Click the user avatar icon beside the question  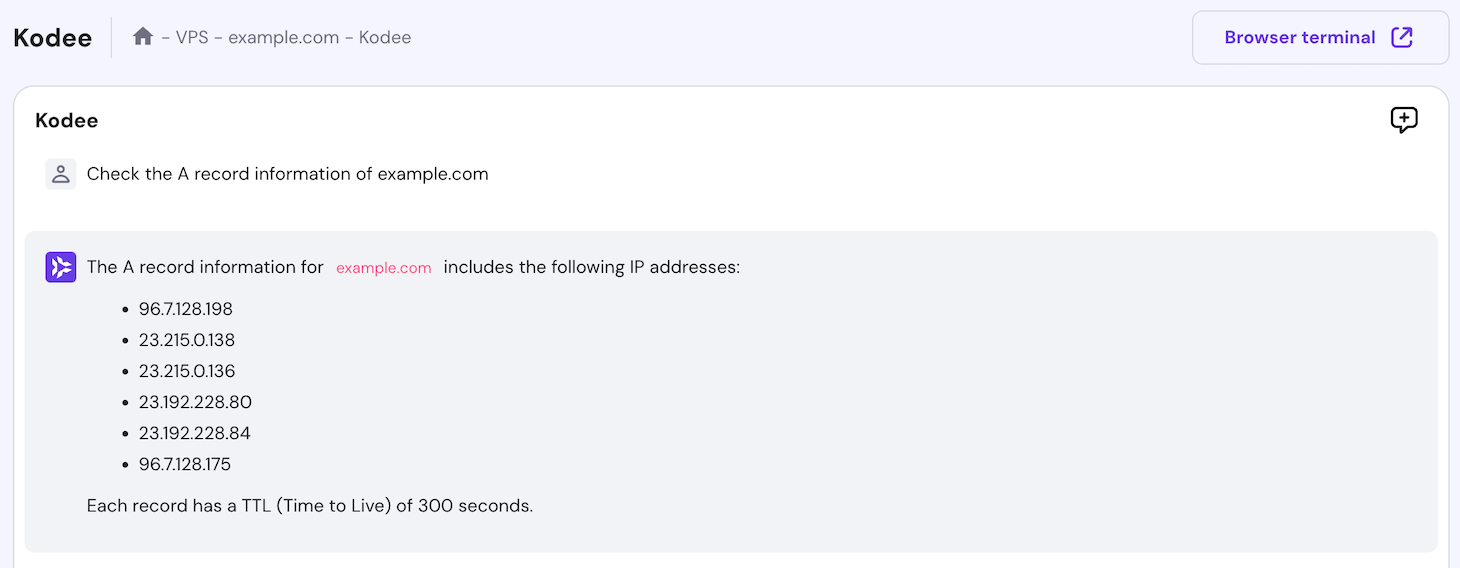pyautogui.click(x=61, y=174)
